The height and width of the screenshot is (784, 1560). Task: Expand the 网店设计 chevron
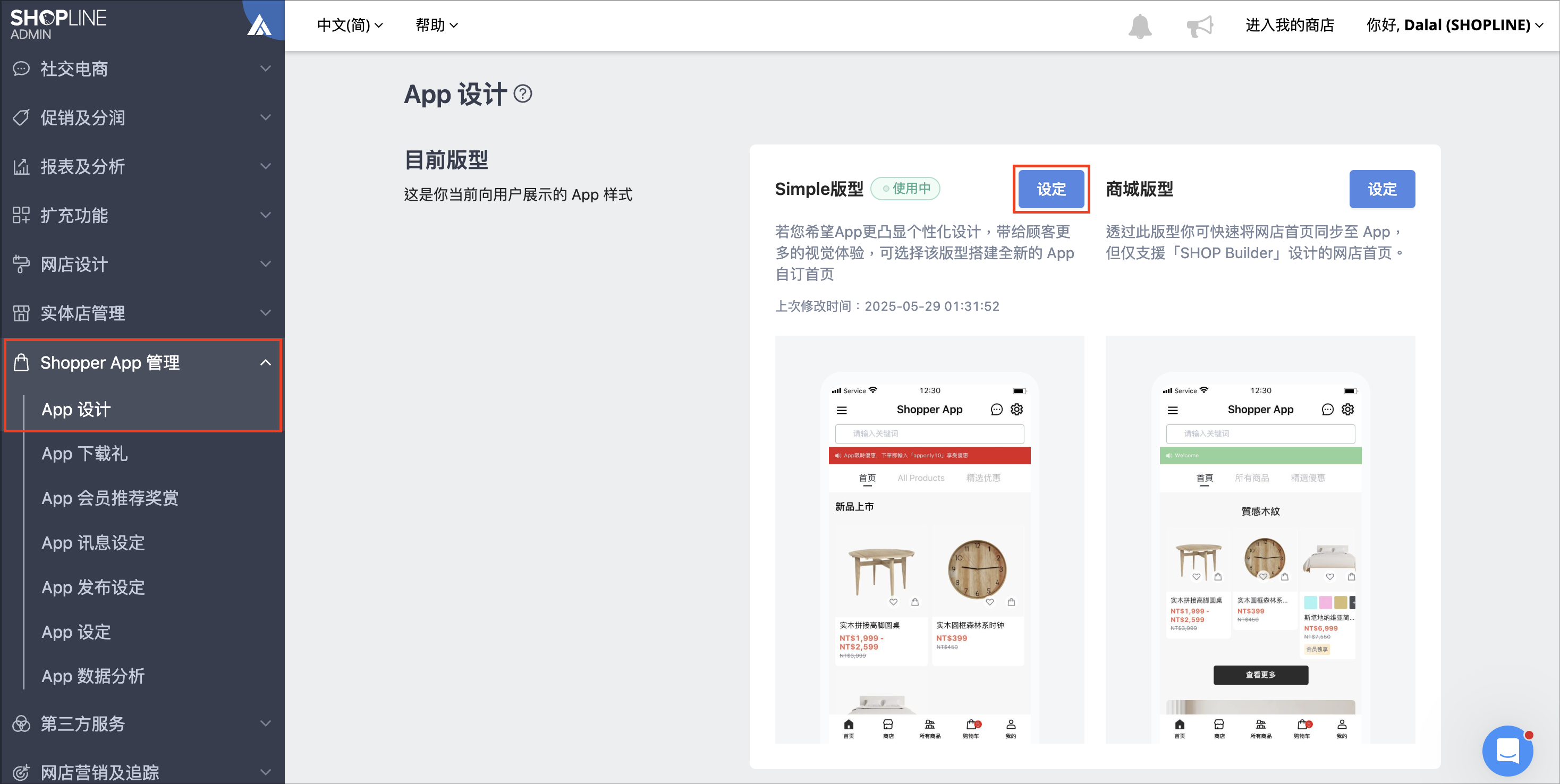point(265,264)
